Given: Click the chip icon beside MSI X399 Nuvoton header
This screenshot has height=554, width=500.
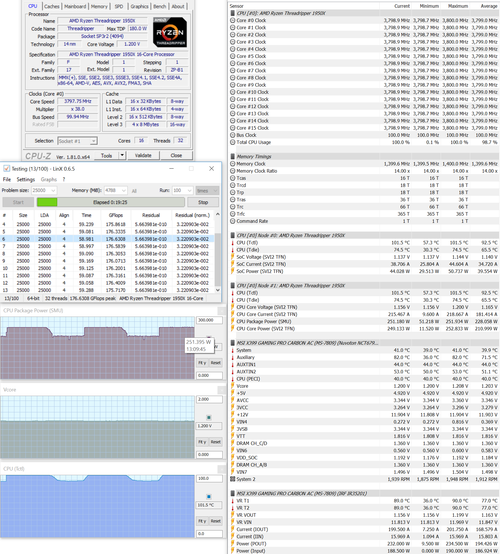Looking at the screenshot, I should tap(233, 343).
